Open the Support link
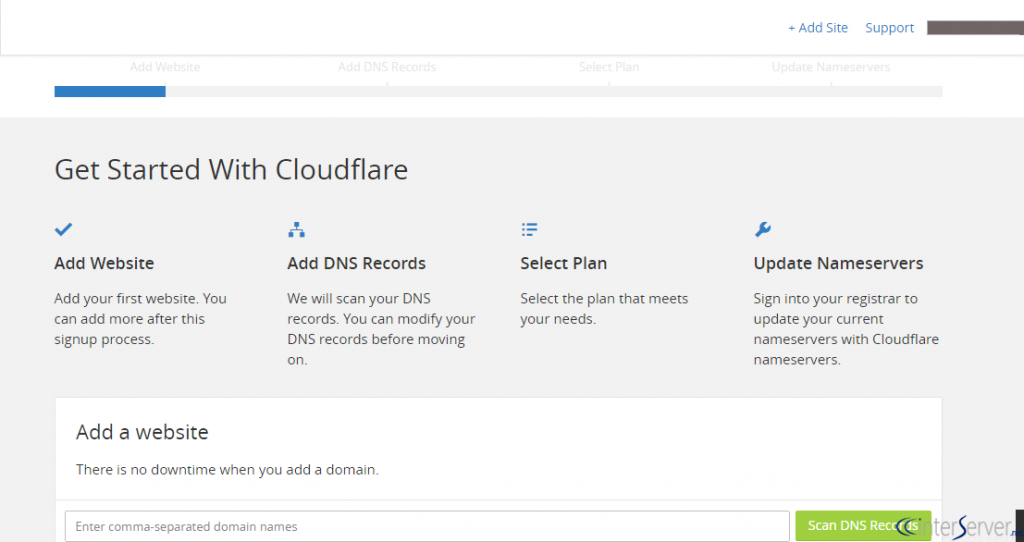This screenshot has height=542, width=1024. [889, 27]
